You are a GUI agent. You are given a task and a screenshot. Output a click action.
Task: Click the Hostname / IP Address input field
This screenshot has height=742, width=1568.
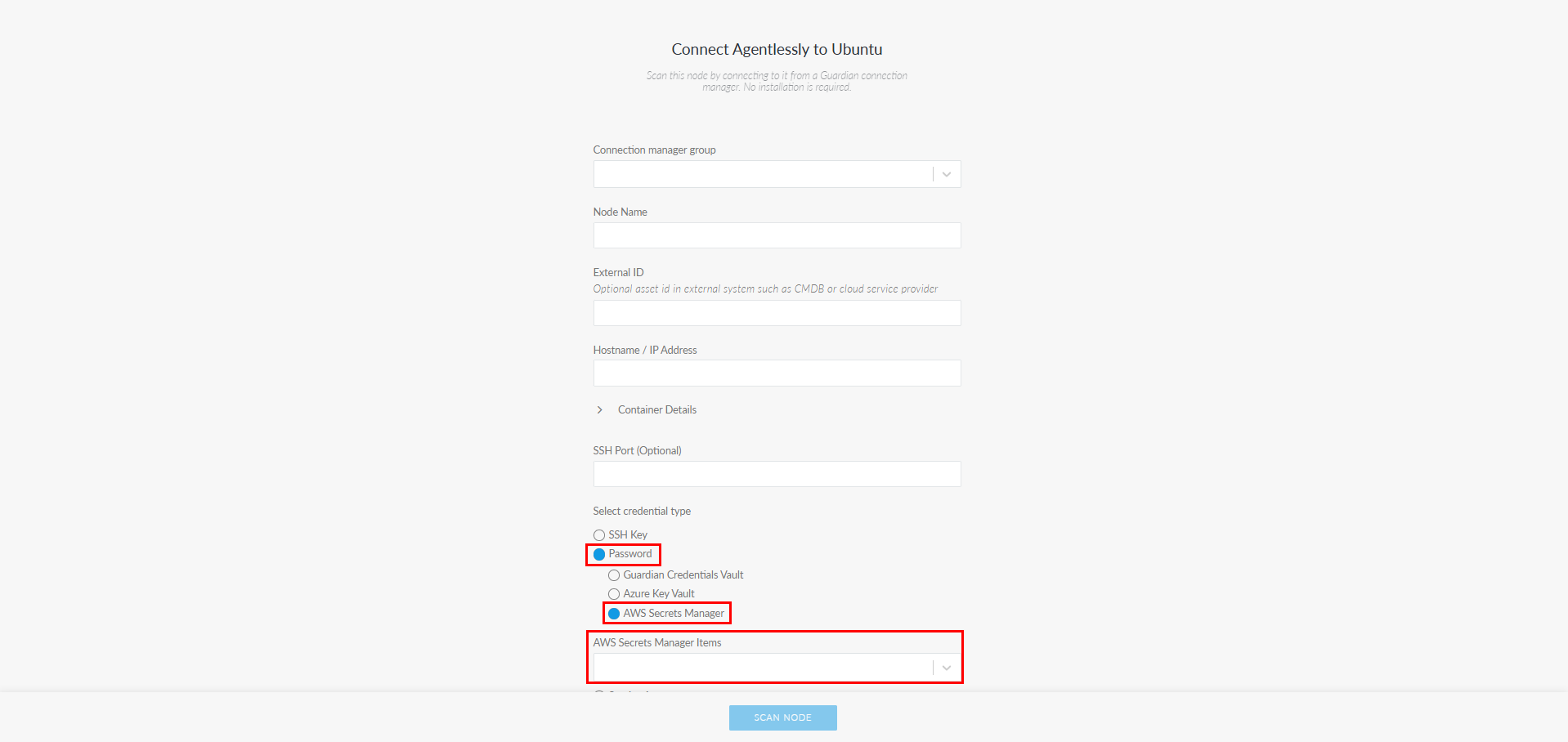coord(777,373)
